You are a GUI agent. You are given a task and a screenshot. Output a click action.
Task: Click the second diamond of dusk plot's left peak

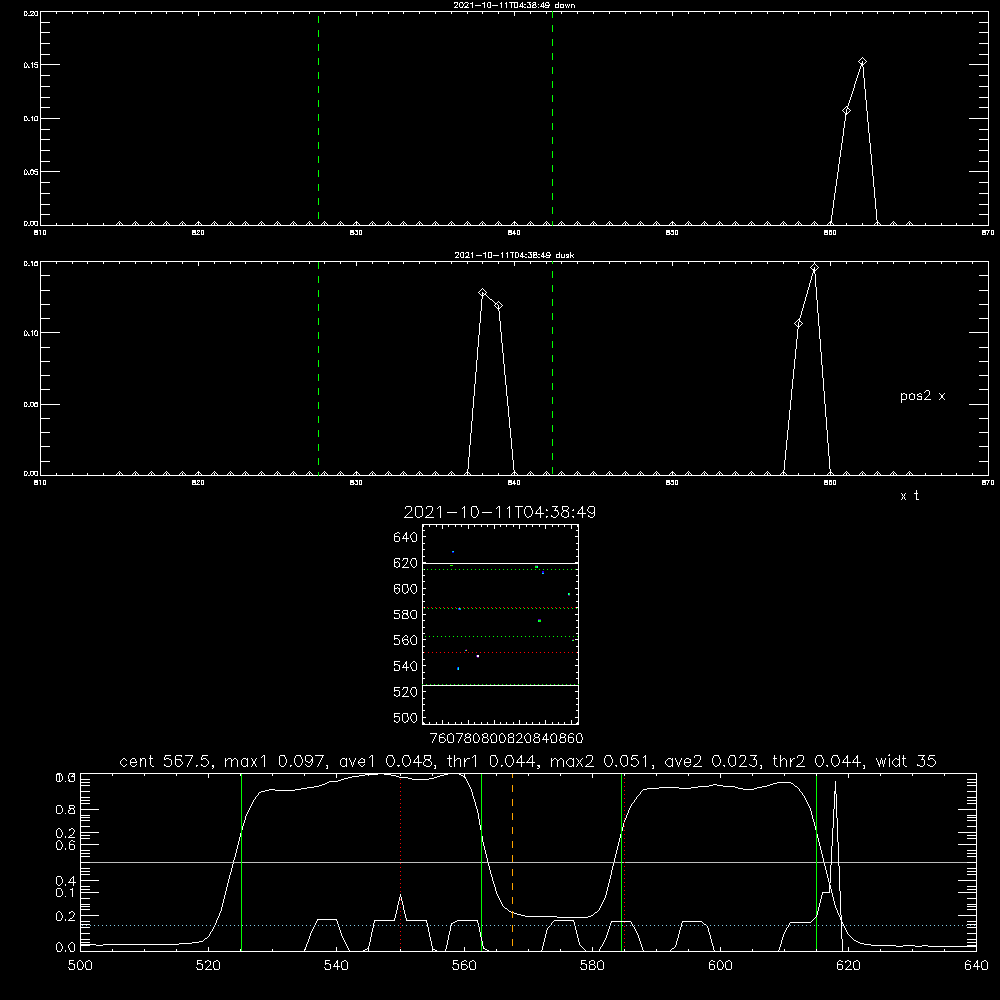(498, 305)
